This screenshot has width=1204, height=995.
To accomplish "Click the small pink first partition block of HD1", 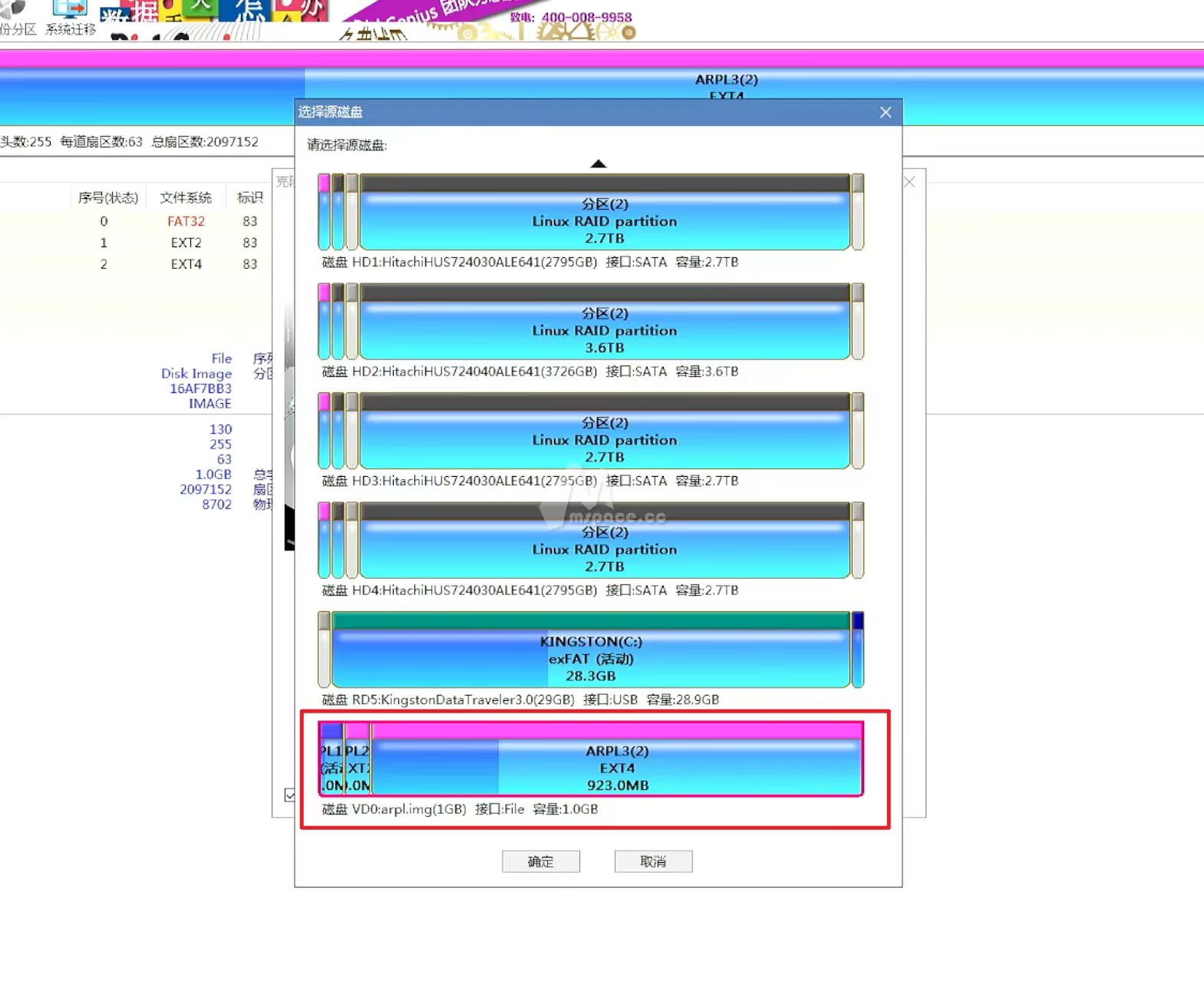I will coord(324,213).
